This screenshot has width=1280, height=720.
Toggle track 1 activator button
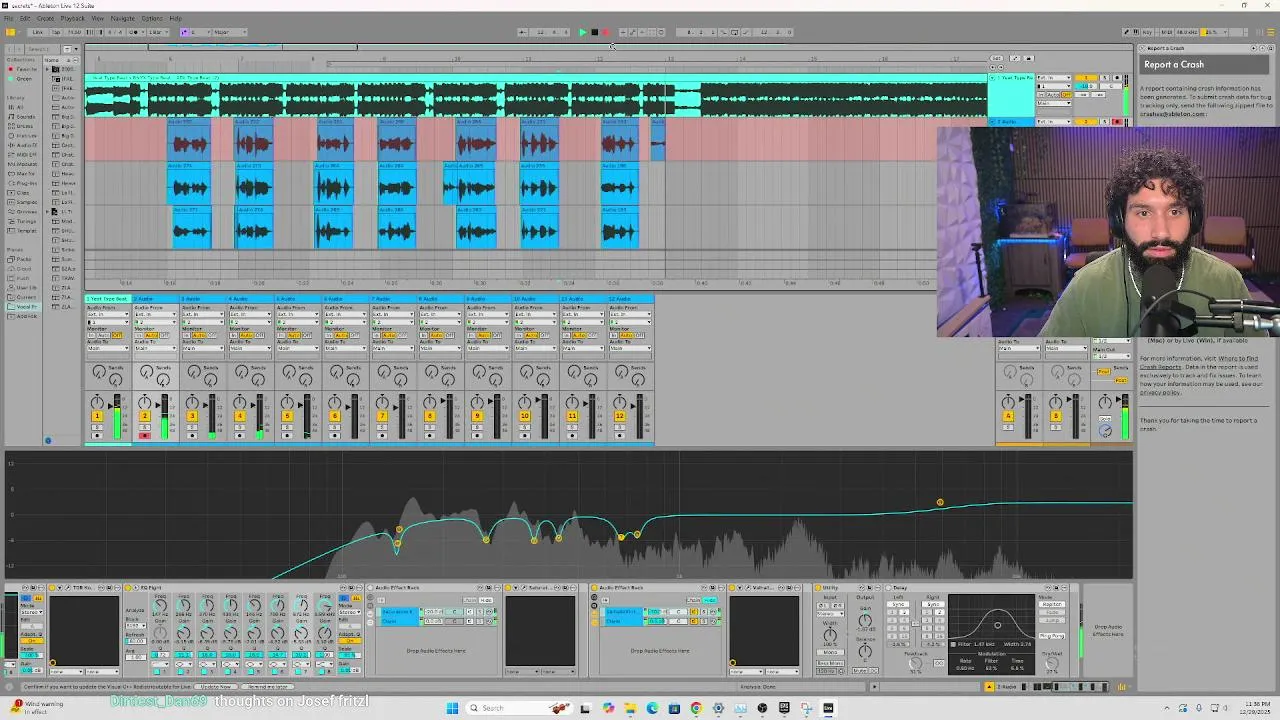point(97,416)
